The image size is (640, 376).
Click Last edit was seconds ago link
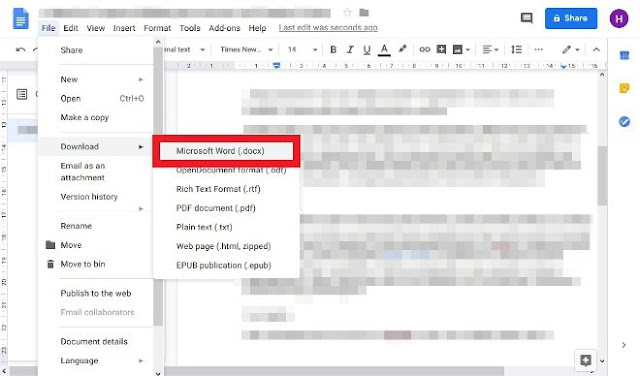coord(328,28)
